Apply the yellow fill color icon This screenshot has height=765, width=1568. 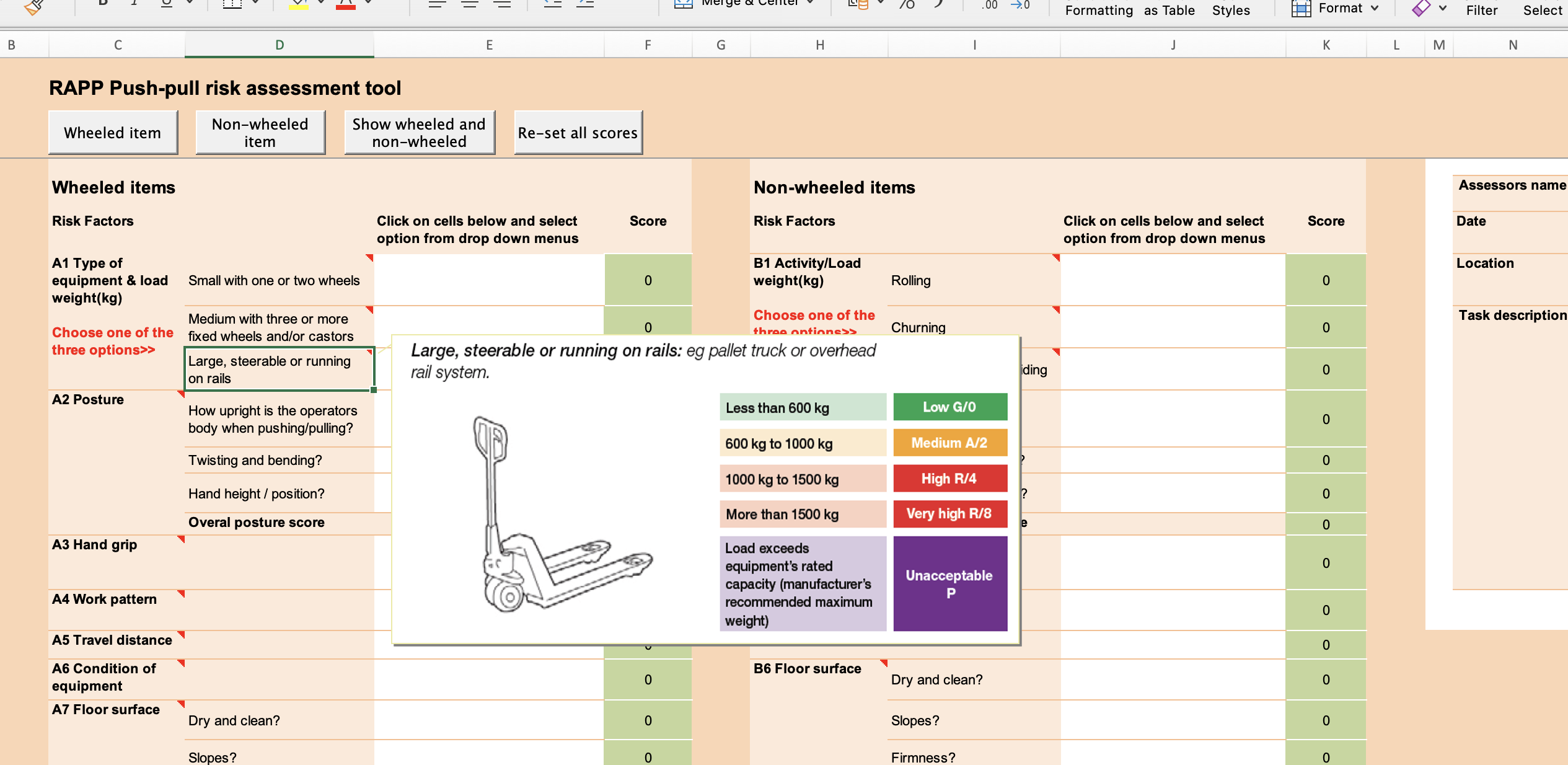point(298,4)
